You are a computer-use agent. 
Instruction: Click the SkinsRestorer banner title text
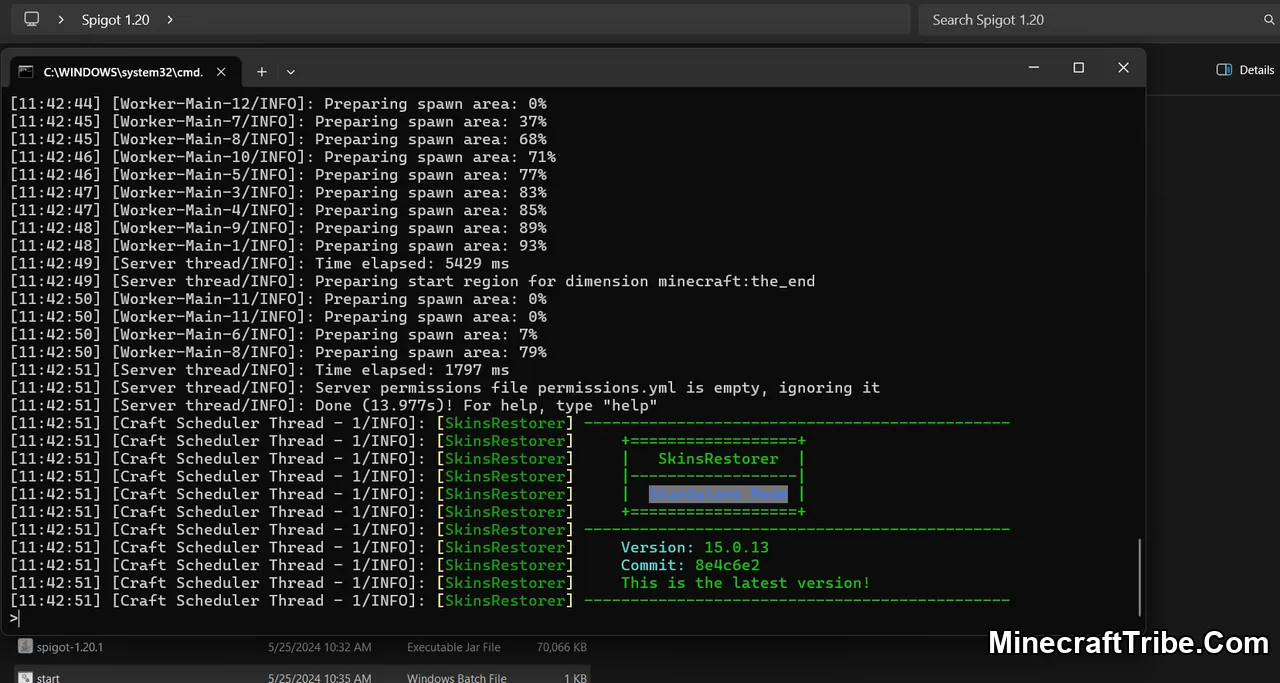click(718, 459)
